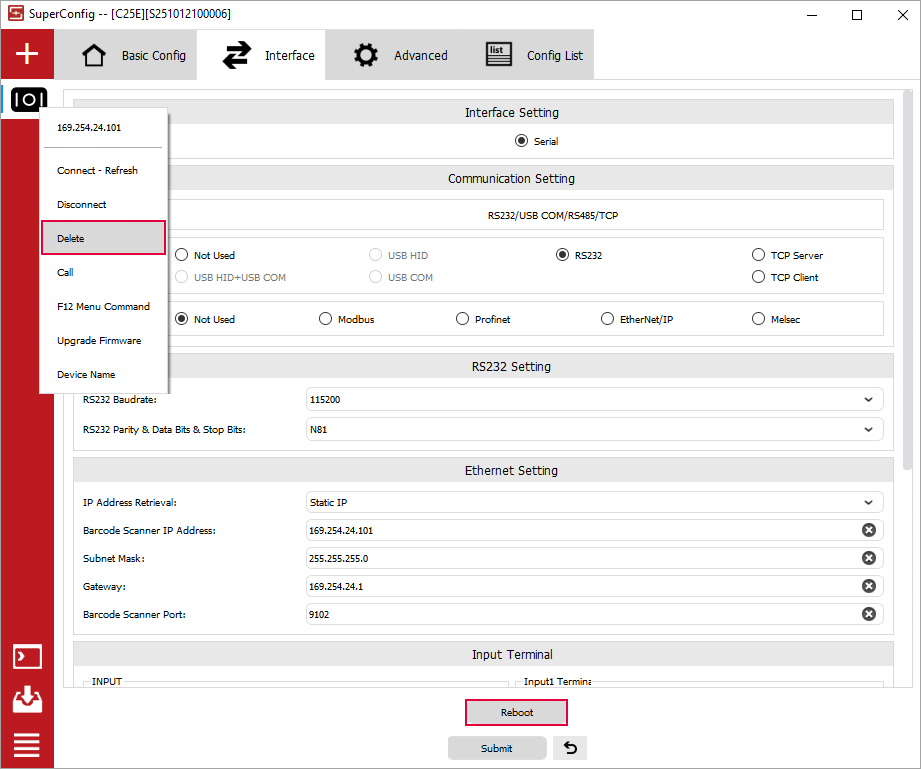
Task: Open the terminal console icon in sidebar
Action: point(27,657)
